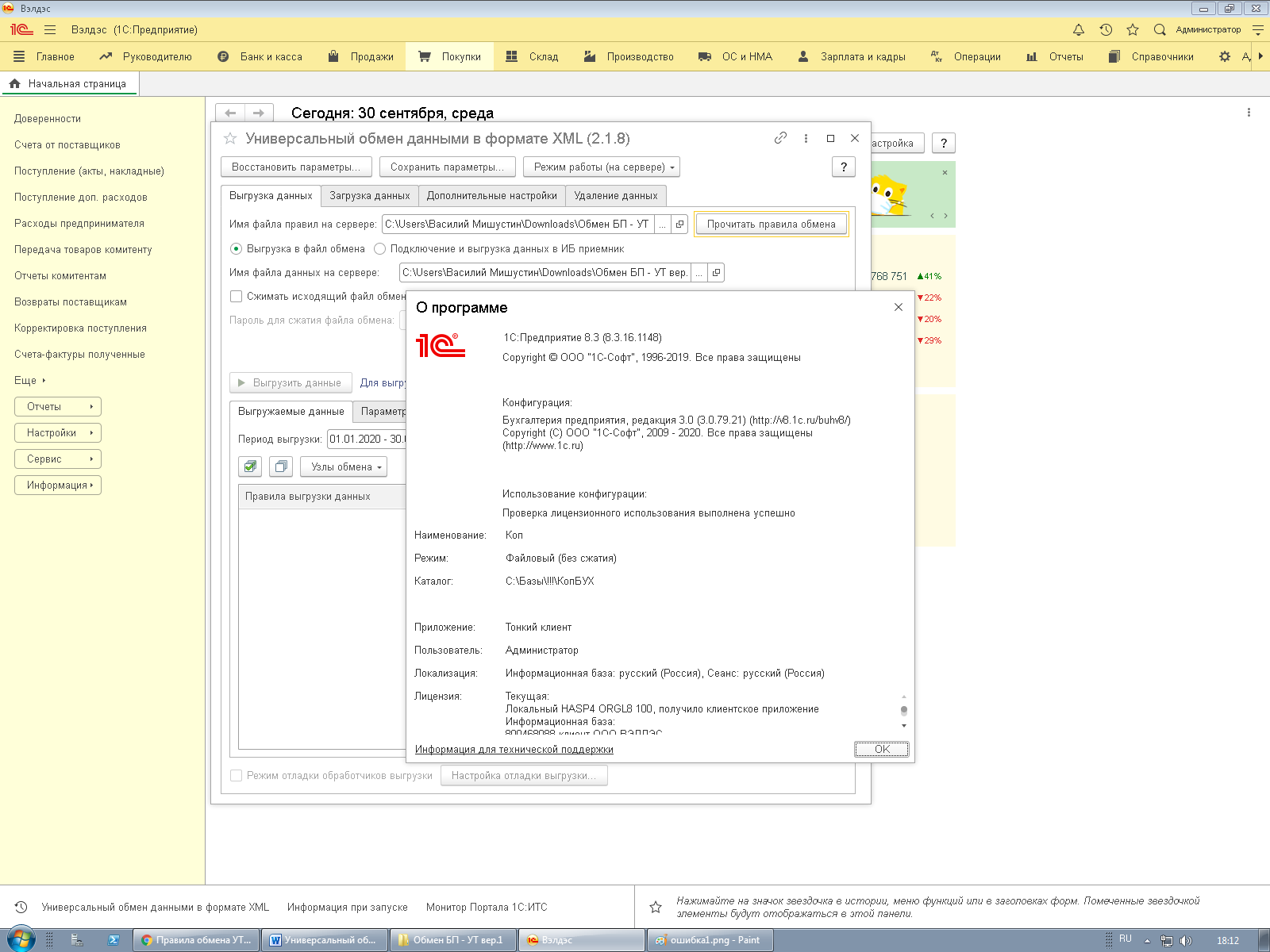Switch to Загрузка данных tab
The image size is (1270, 952).
[x=370, y=195]
